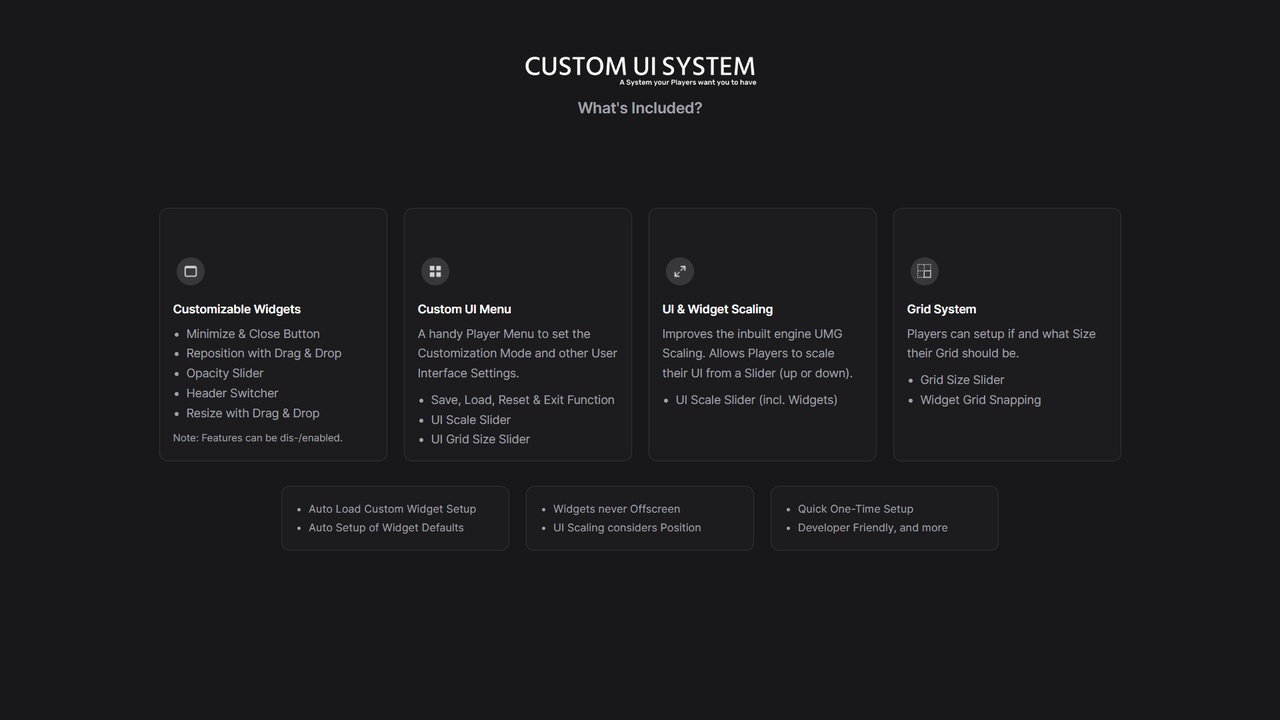Click the CUSTOM UI SYSTEM logo title
The width and height of the screenshot is (1280, 720).
(640, 66)
